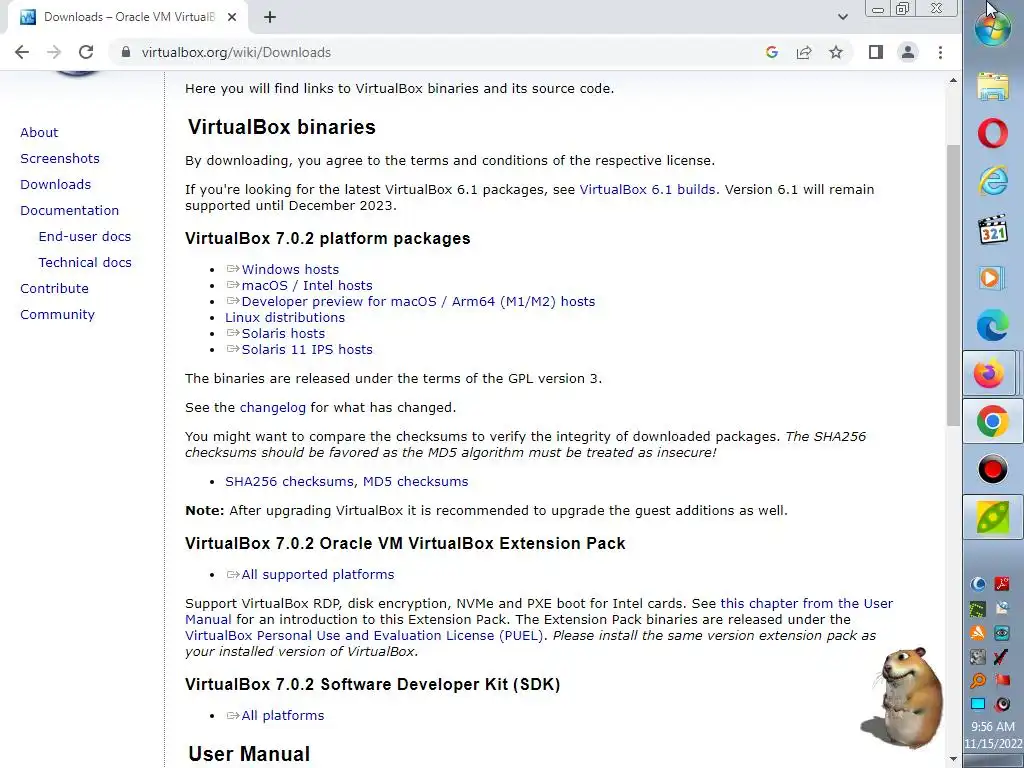Open Windows Explorer from the taskbar
Screen dimensions: 1024x768
point(993,86)
